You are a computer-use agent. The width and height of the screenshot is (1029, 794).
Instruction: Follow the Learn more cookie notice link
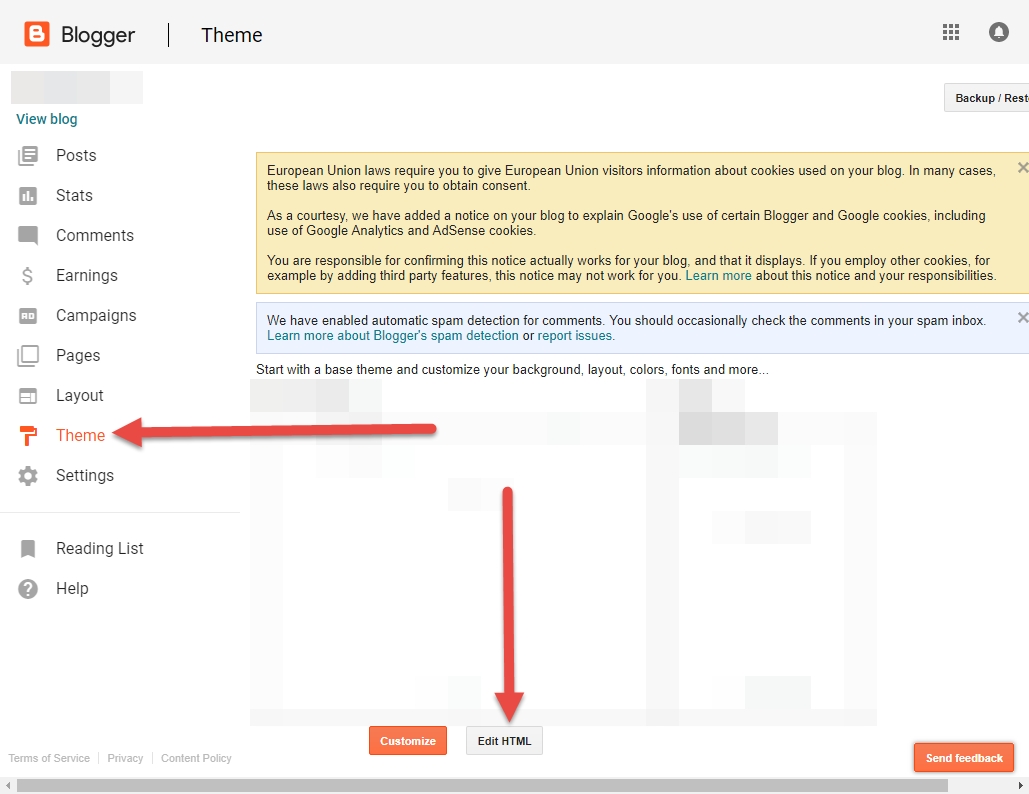(x=719, y=276)
